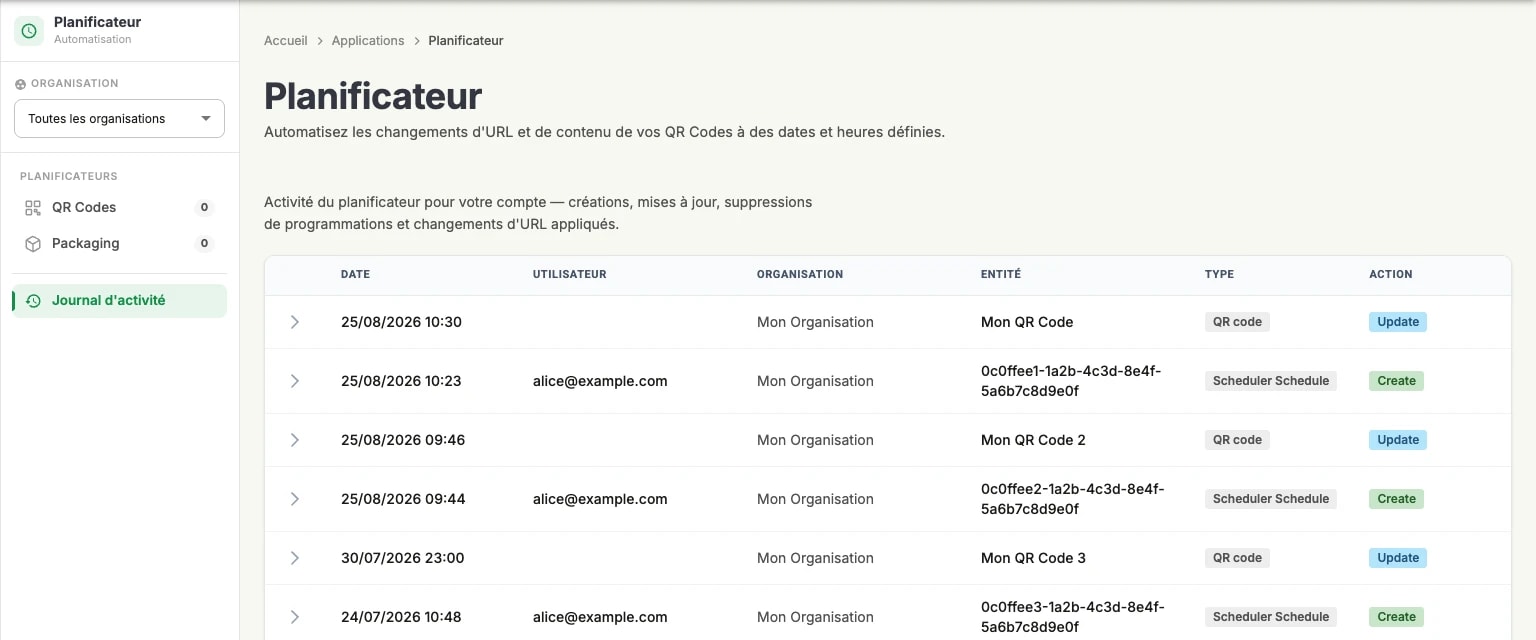Expand the 25/08/2026 10:23 row

point(294,381)
